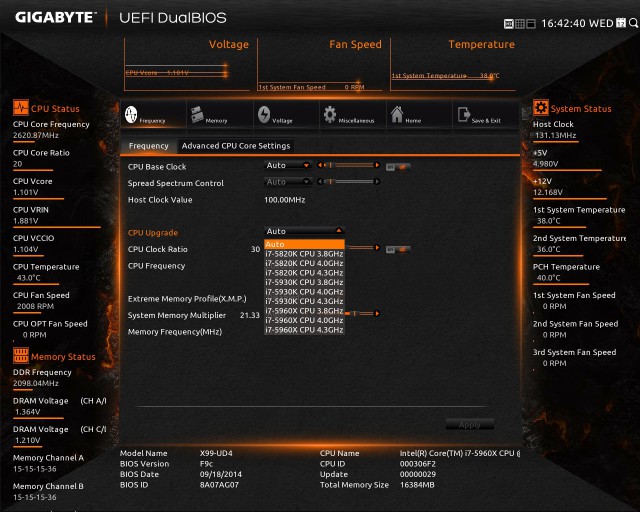The image size is (640, 512).
Task: Choose i7-5820K CPU 4.3GHz option
Action: (x=304, y=273)
